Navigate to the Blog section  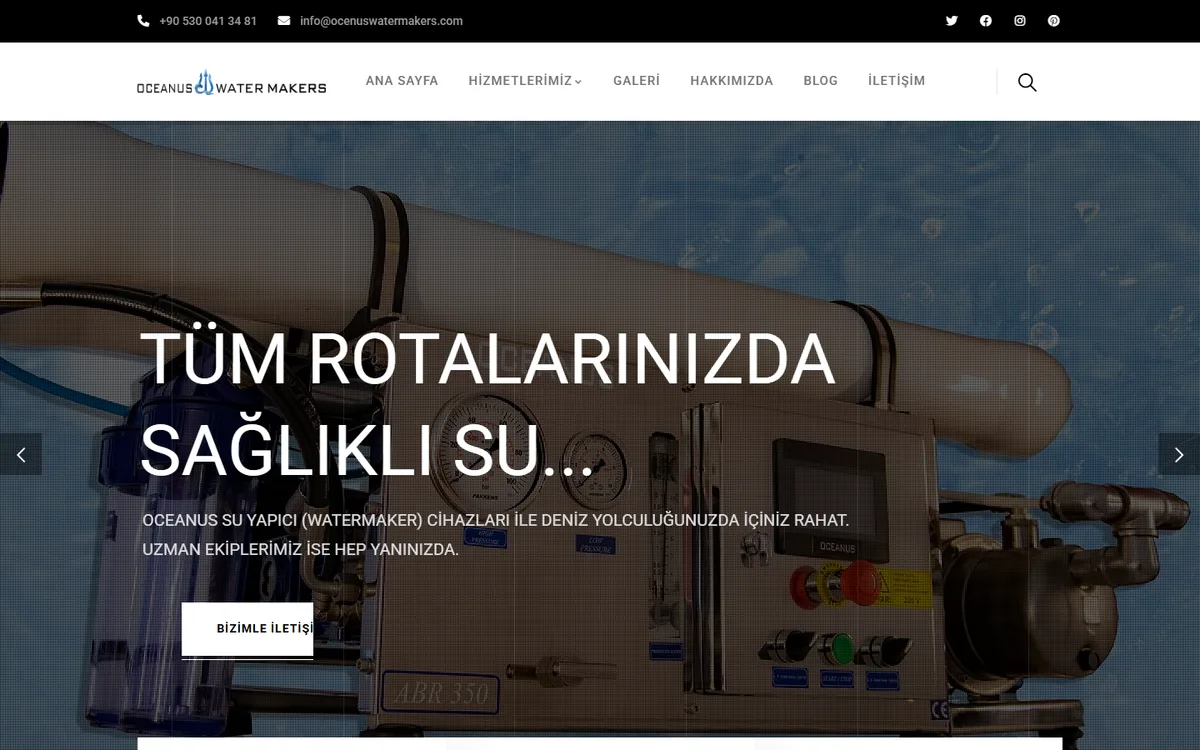click(x=820, y=81)
